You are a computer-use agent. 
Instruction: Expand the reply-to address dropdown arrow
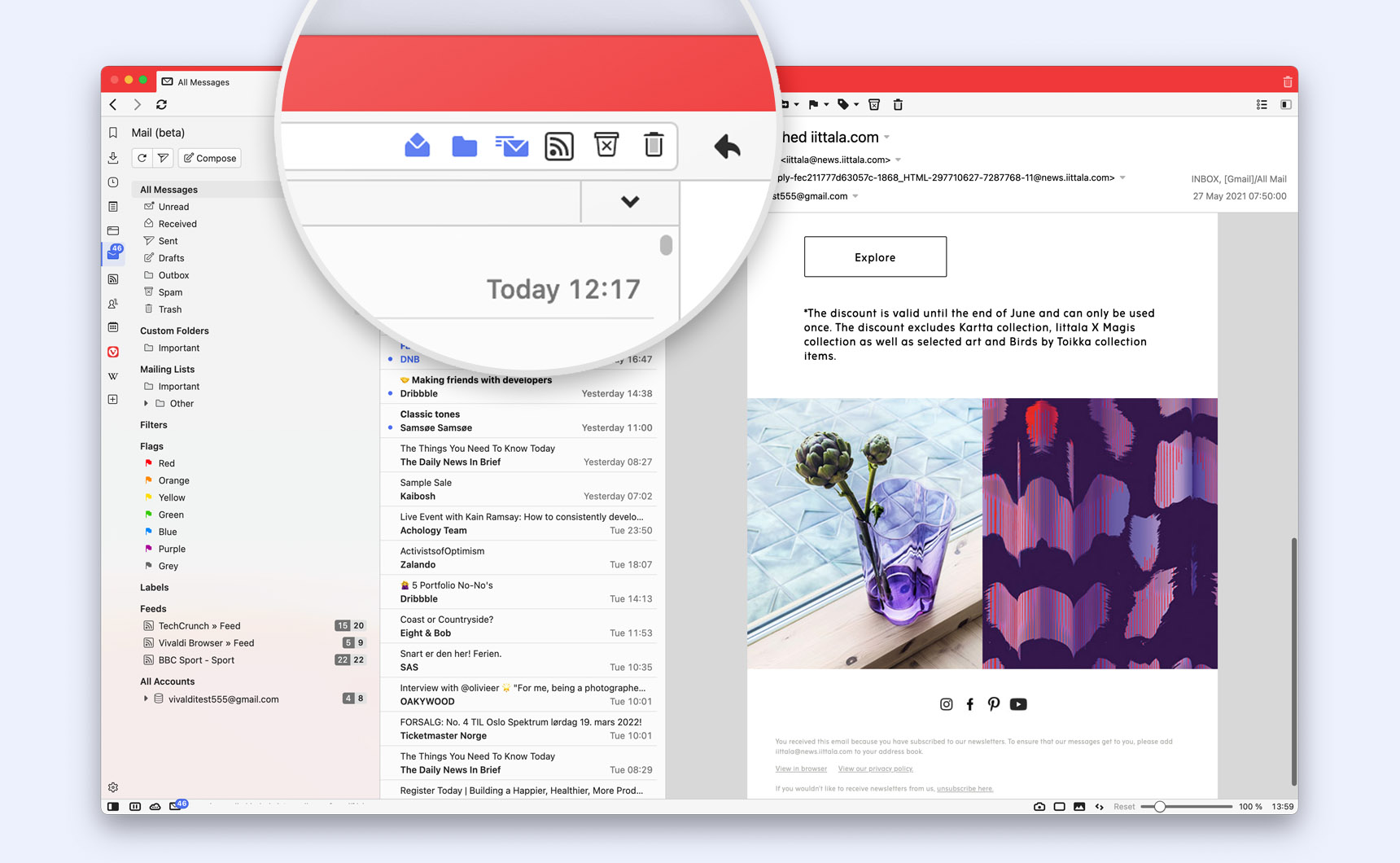pyautogui.click(x=1122, y=177)
